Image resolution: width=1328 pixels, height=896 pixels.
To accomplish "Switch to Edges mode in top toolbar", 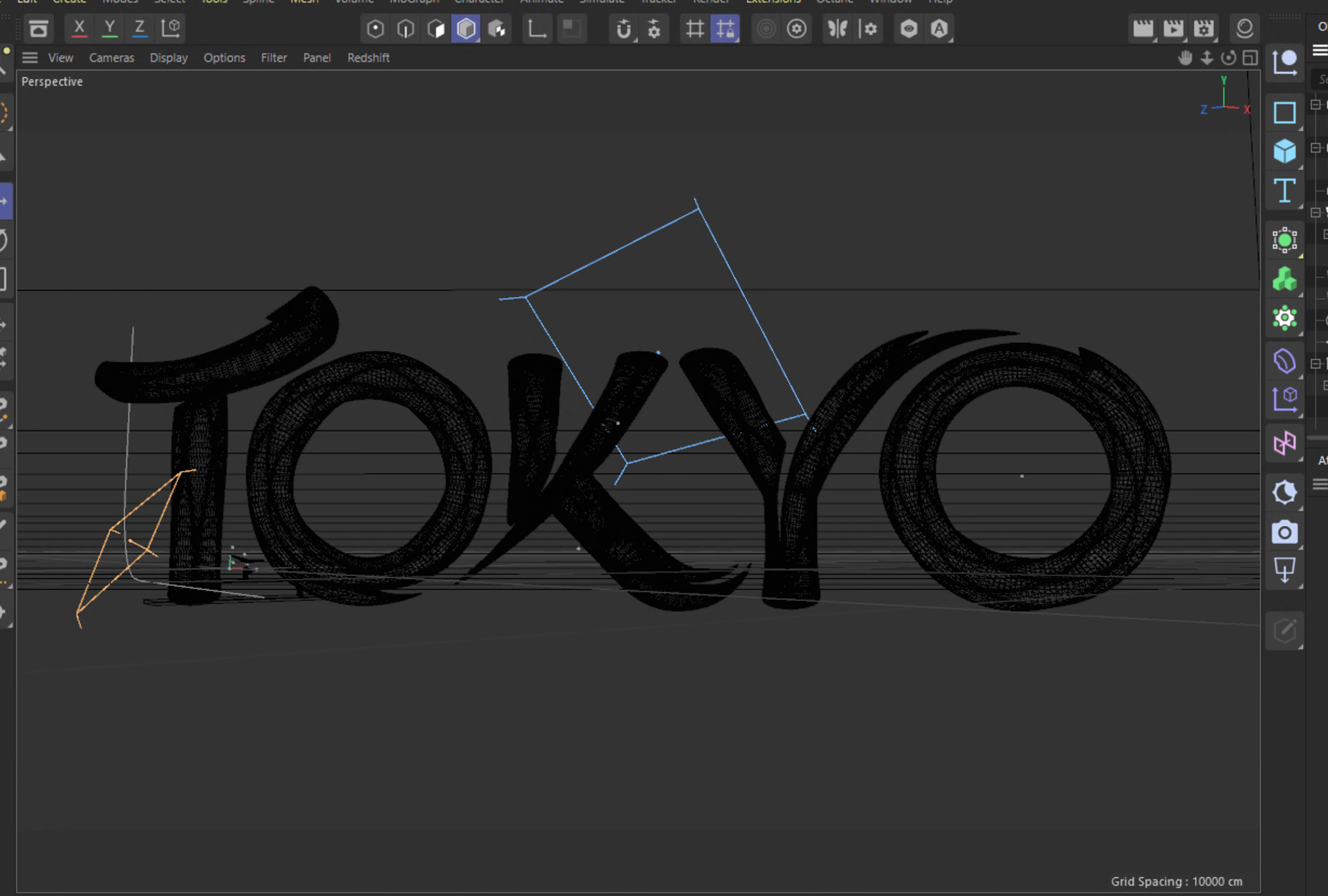I will [x=405, y=28].
